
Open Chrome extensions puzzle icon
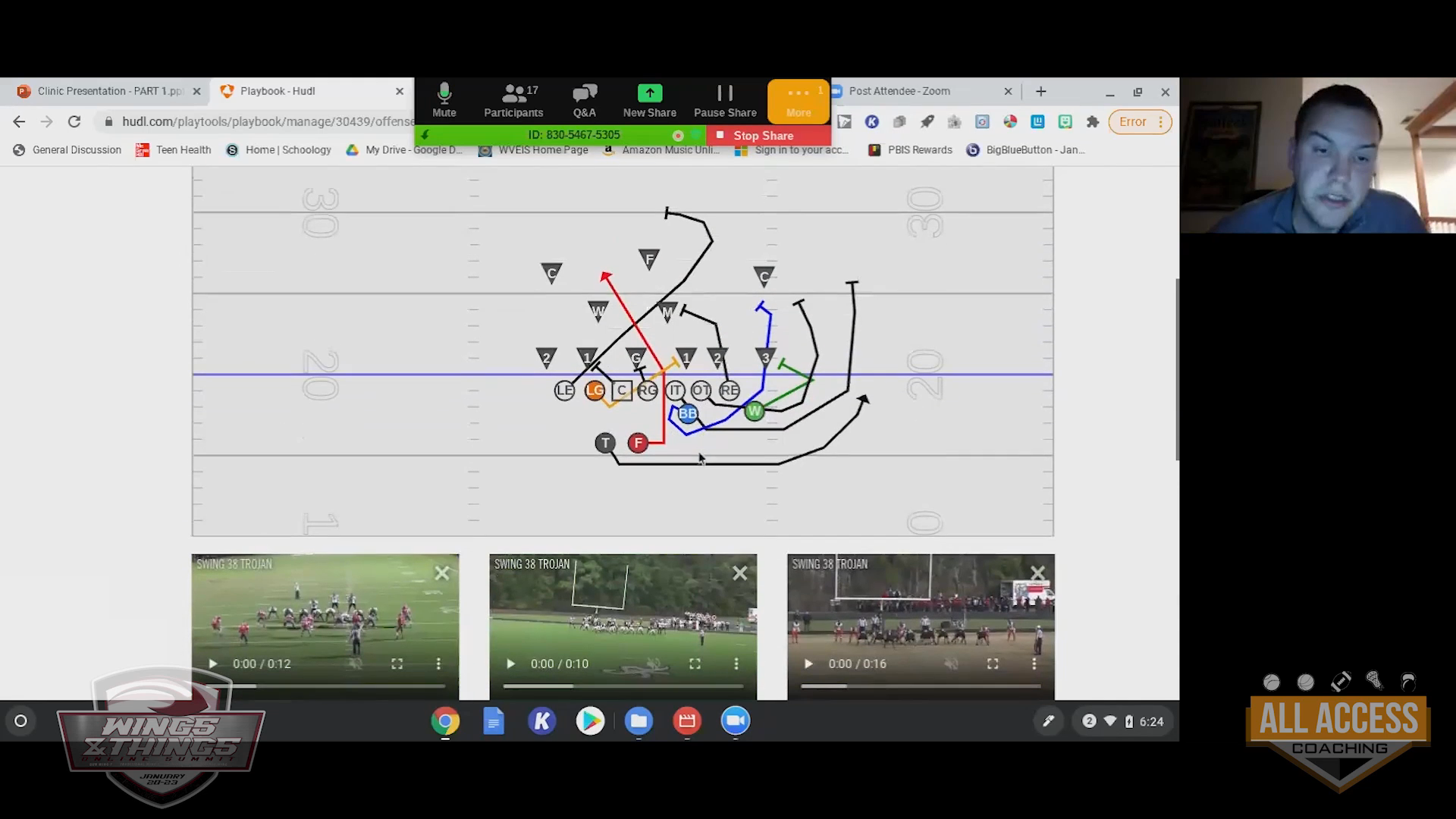point(1093,121)
